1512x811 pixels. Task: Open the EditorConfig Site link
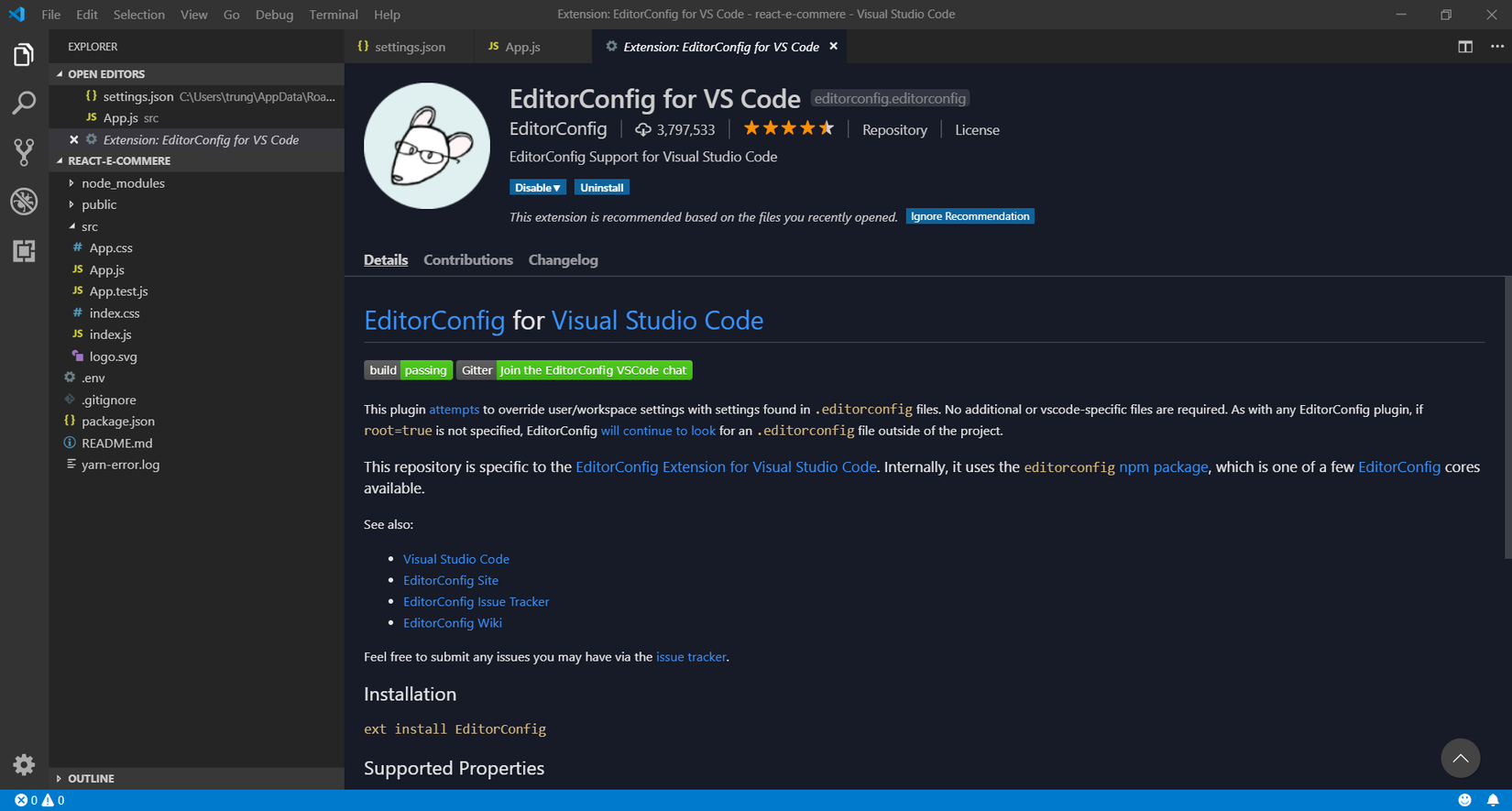coord(451,580)
